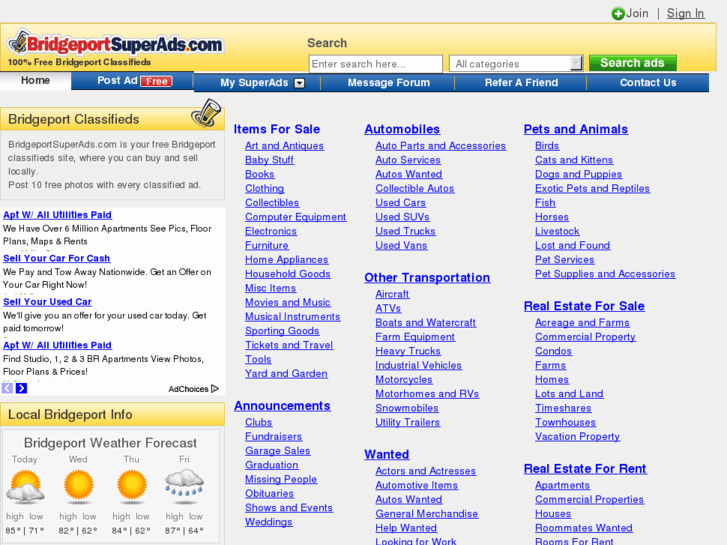Viewport: 727px width, 545px height.
Task: Click the Sign In link
Action: click(x=685, y=13)
